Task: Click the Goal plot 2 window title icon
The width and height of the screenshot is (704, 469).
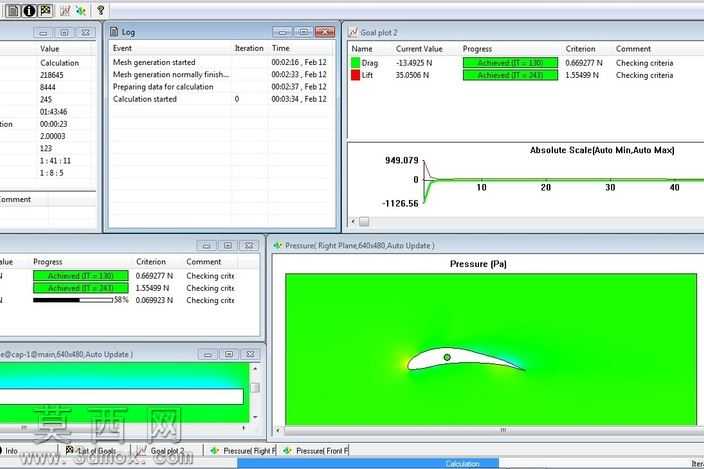Action: point(353,32)
